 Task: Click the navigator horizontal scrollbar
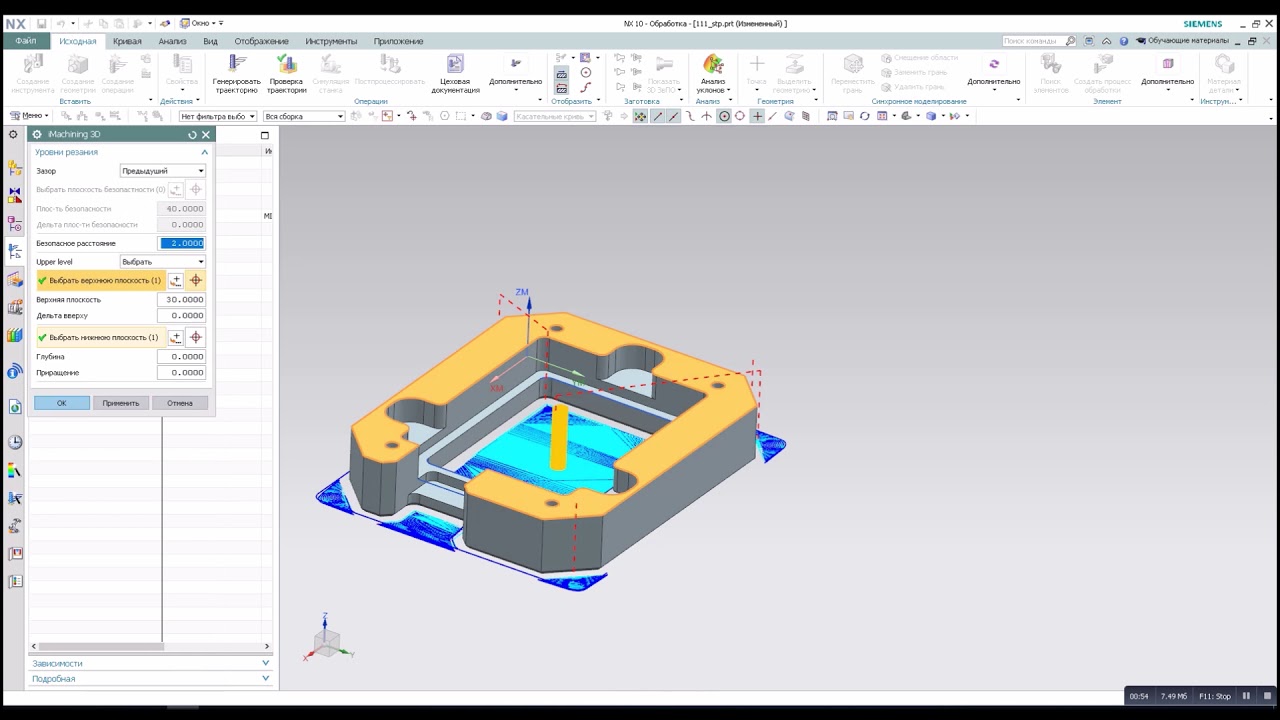click(x=100, y=646)
